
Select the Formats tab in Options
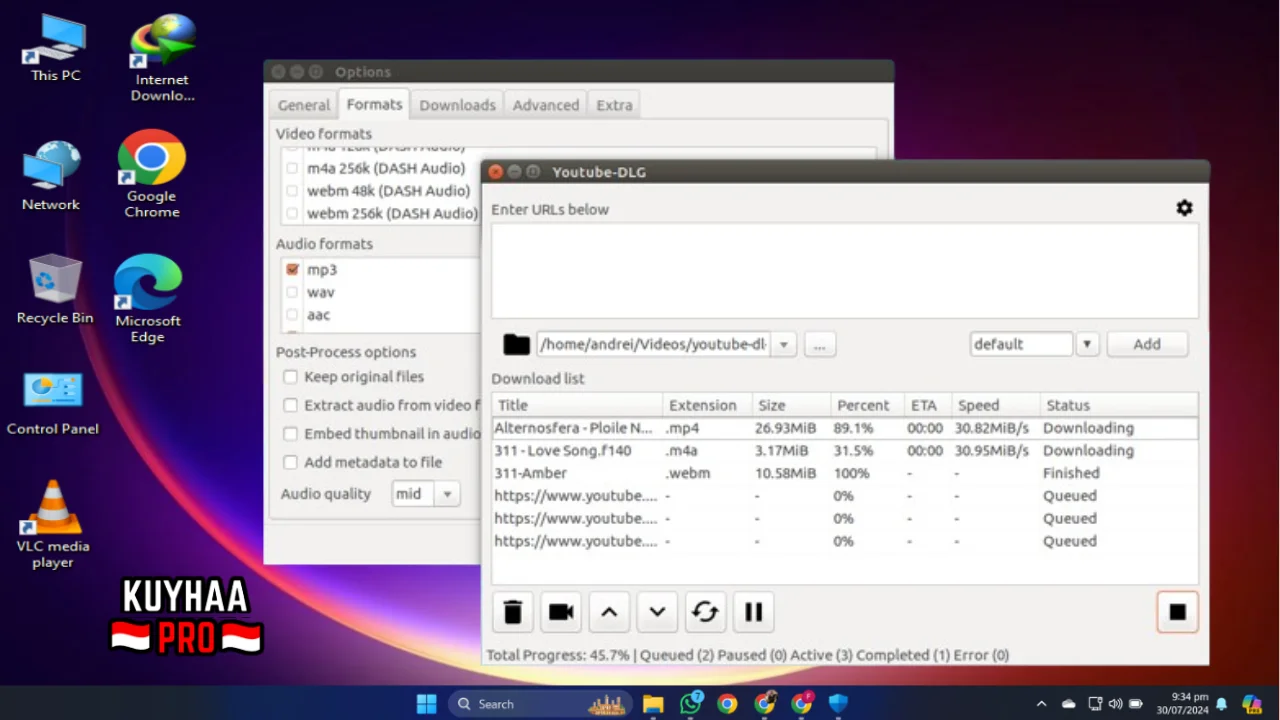(x=374, y=104)
